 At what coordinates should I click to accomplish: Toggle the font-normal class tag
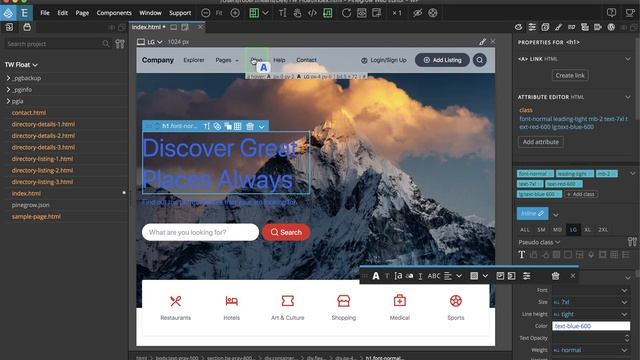coord(535,174)
